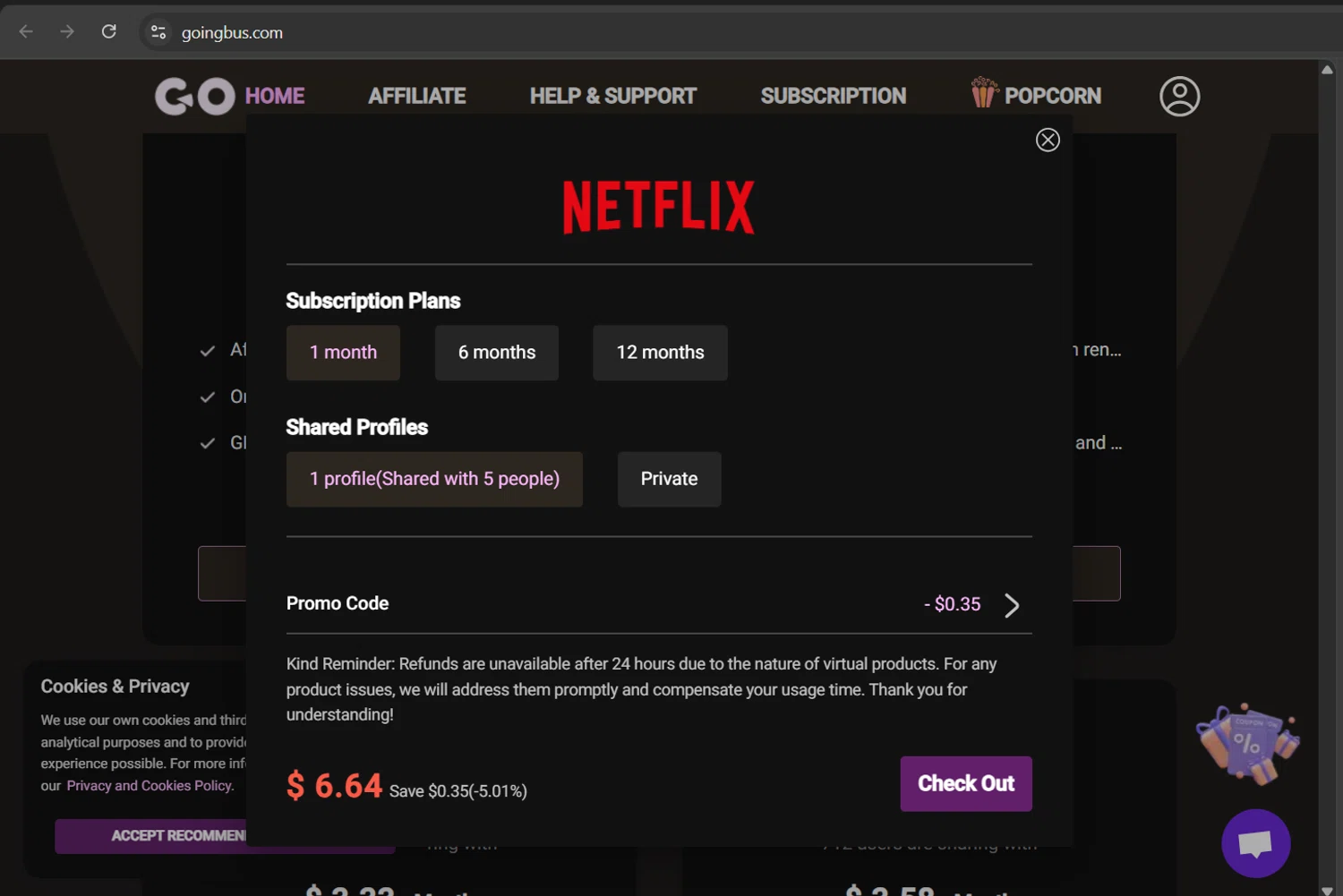Open the HOME menu item

(x=275, y=96)
